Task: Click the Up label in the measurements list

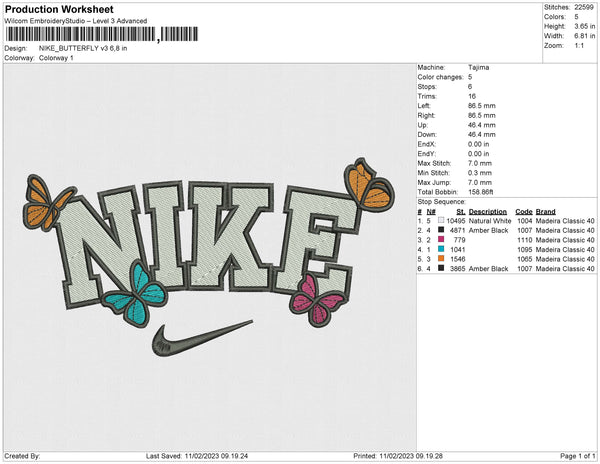Action: [x=422, y=125]
